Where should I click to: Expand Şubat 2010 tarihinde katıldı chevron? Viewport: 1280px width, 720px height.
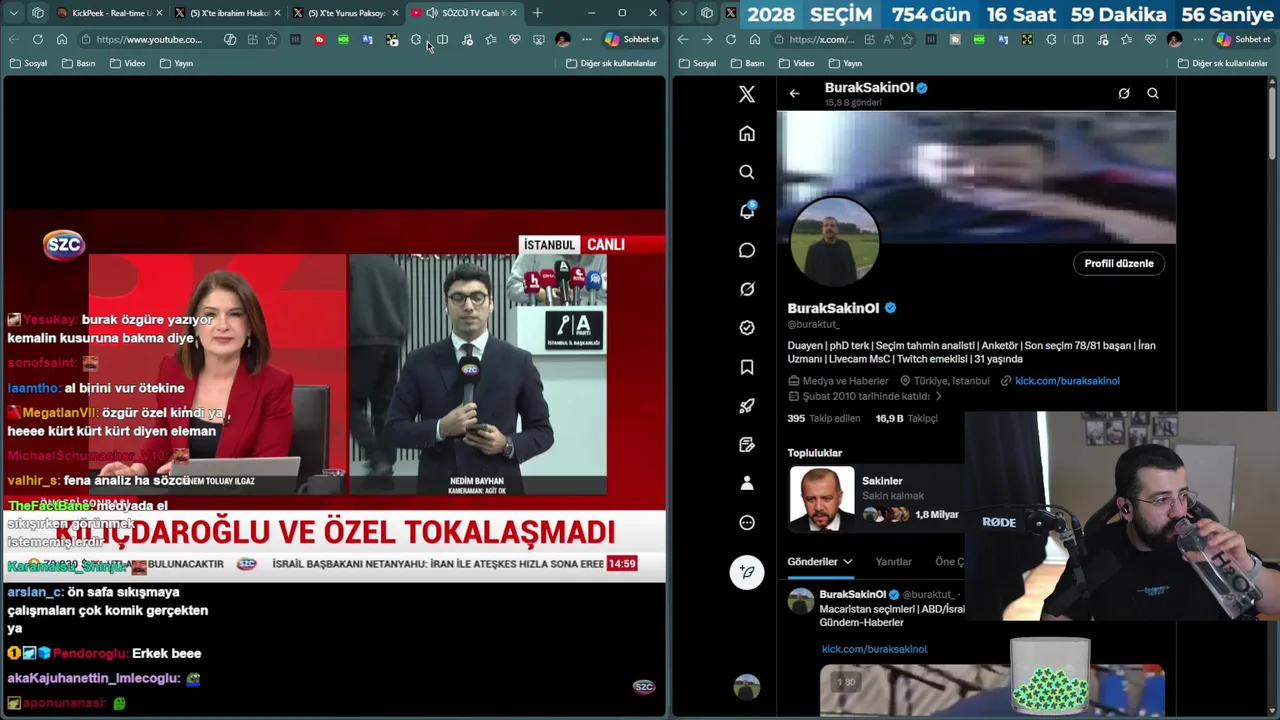click(x=938, y=396)
